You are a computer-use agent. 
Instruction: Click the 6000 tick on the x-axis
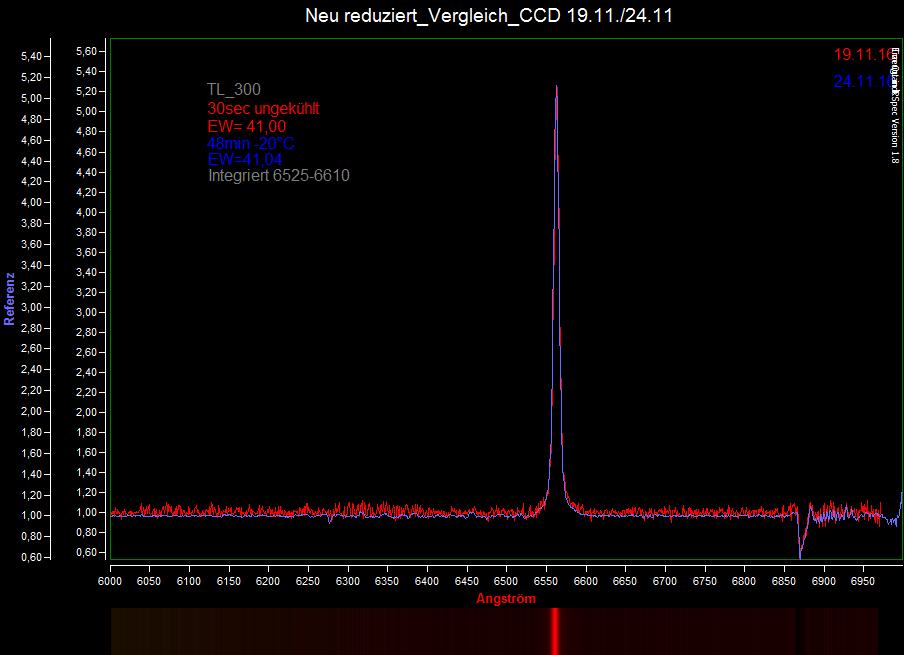(x=110, y=580)
